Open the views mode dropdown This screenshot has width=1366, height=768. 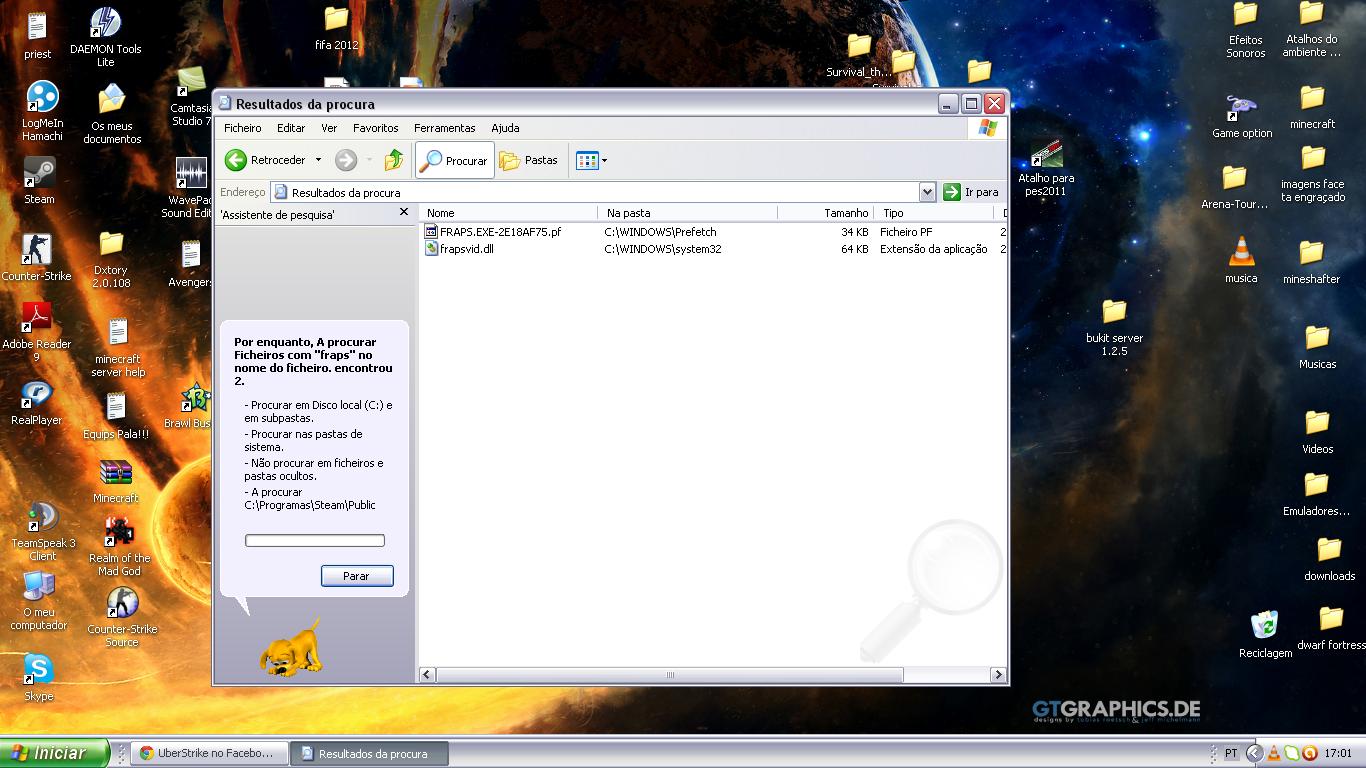pos(592,160)
